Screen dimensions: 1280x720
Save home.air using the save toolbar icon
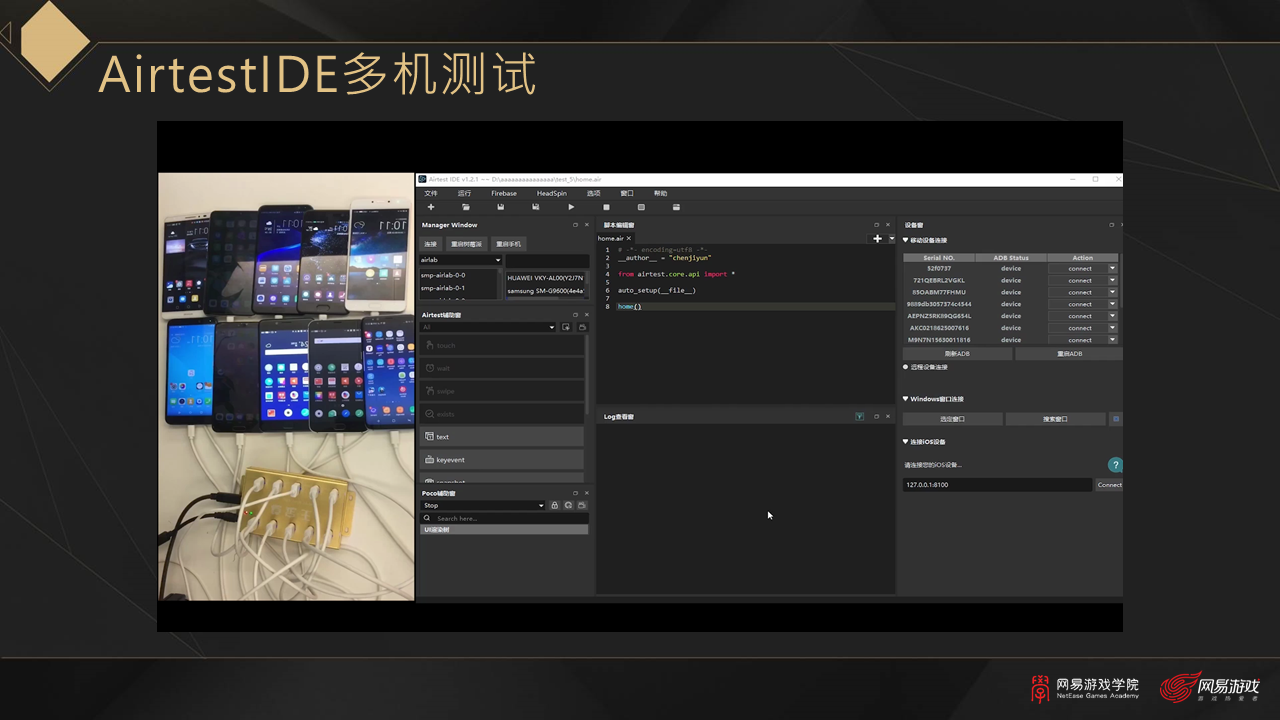pos(501,207)
